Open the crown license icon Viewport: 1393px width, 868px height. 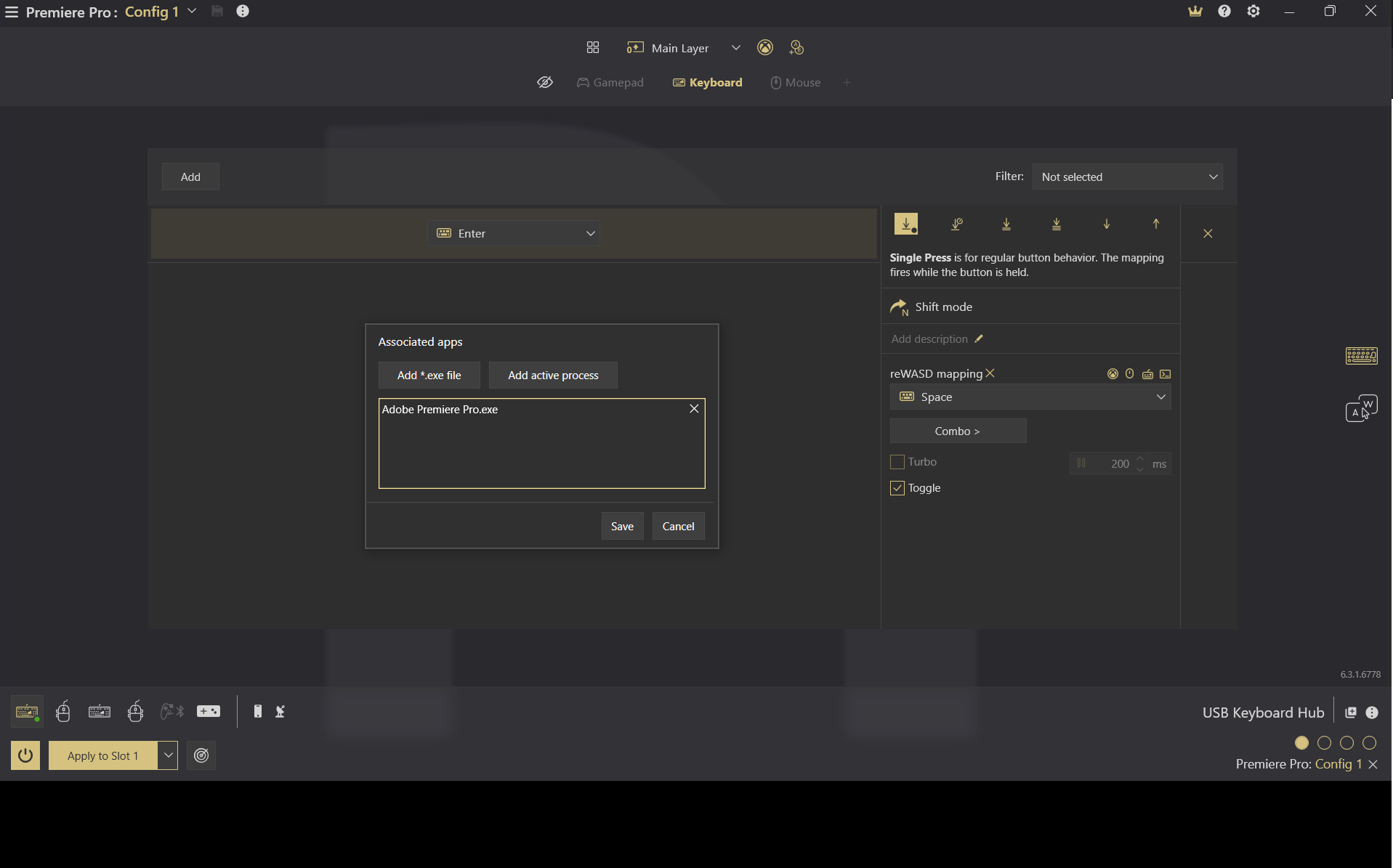1195,12
